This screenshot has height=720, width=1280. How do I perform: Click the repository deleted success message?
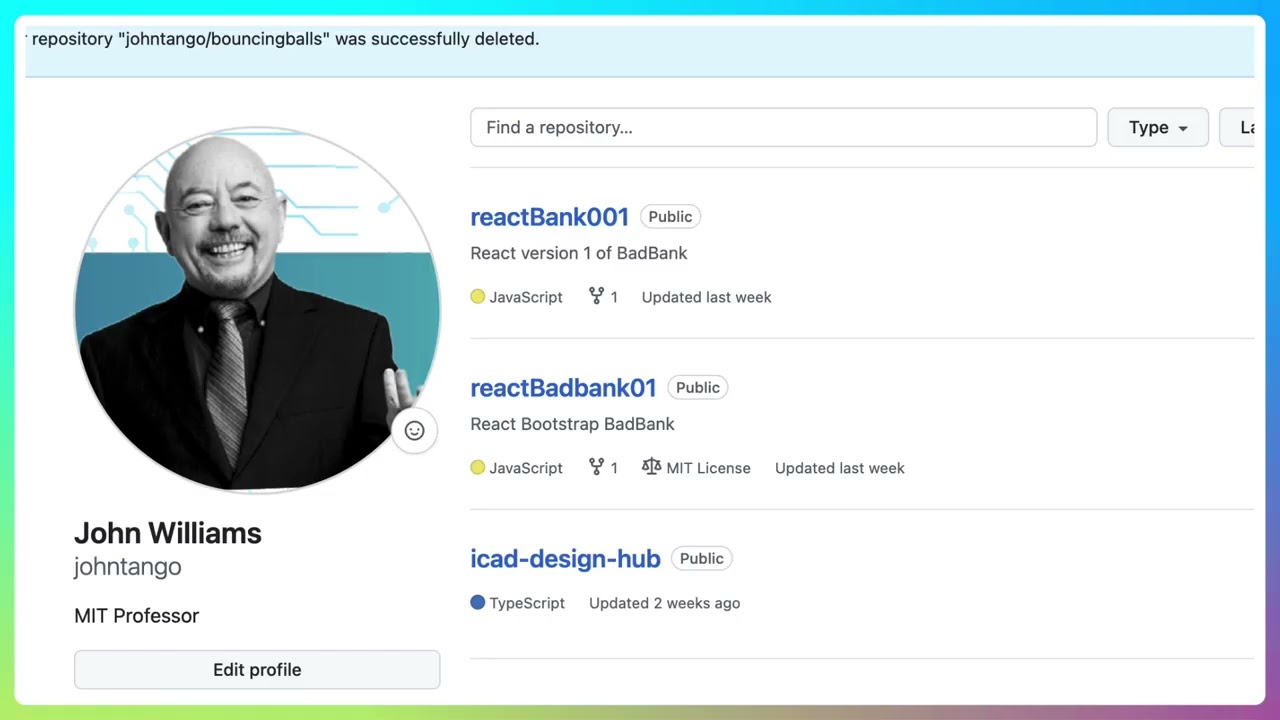284,39
